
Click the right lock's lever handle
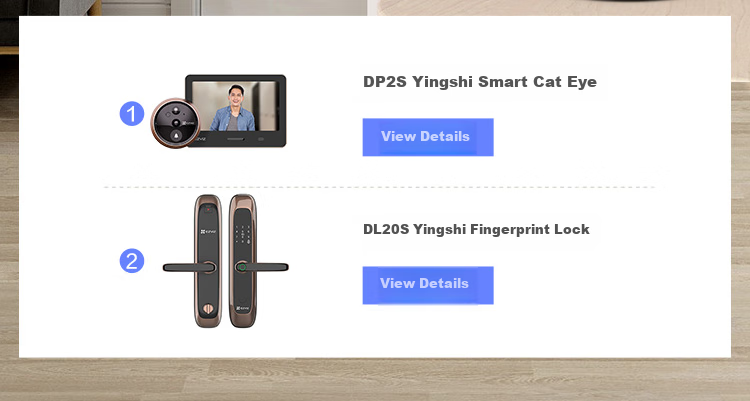coord(263,267)
